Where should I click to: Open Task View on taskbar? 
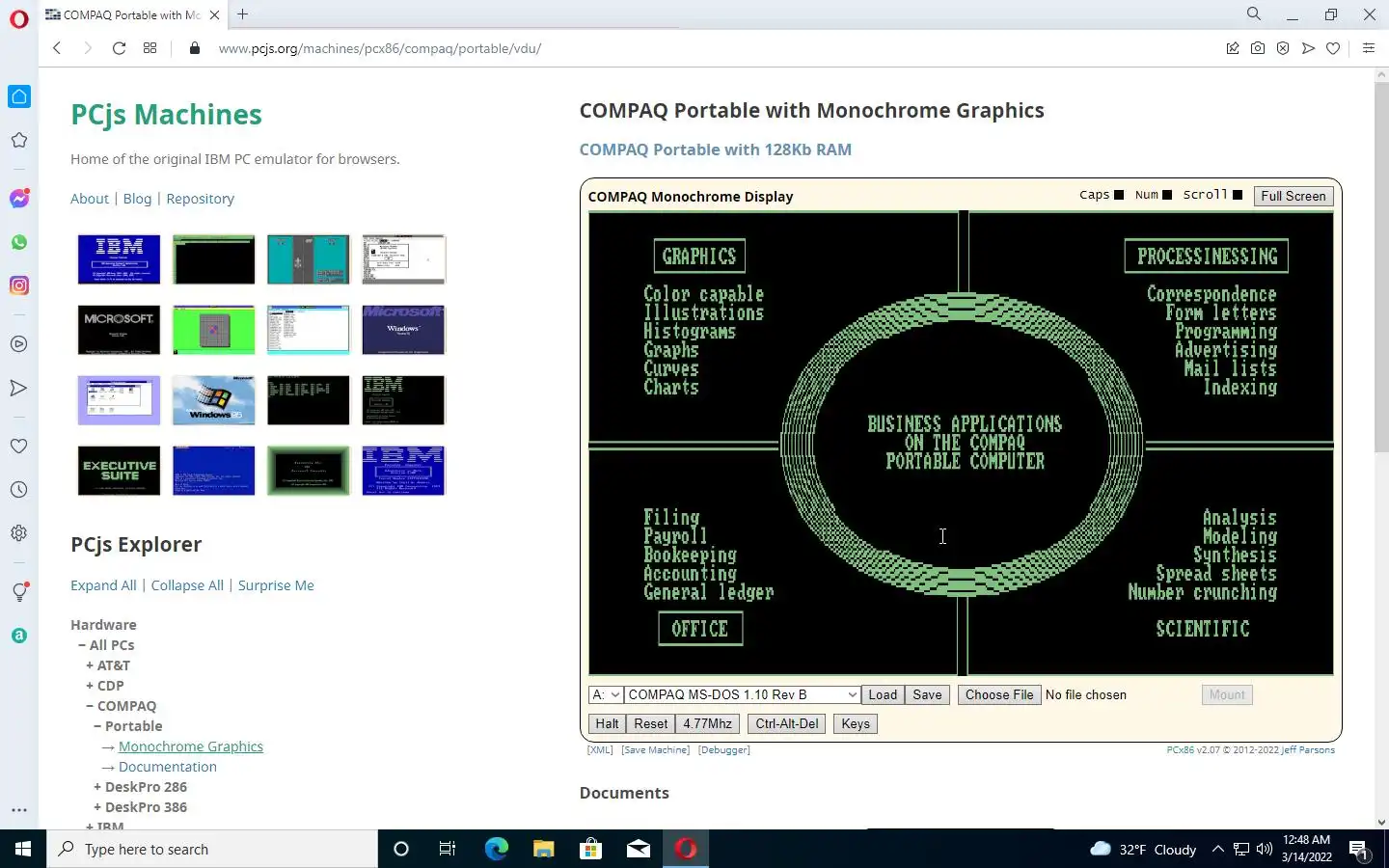[x=448, y=849]
